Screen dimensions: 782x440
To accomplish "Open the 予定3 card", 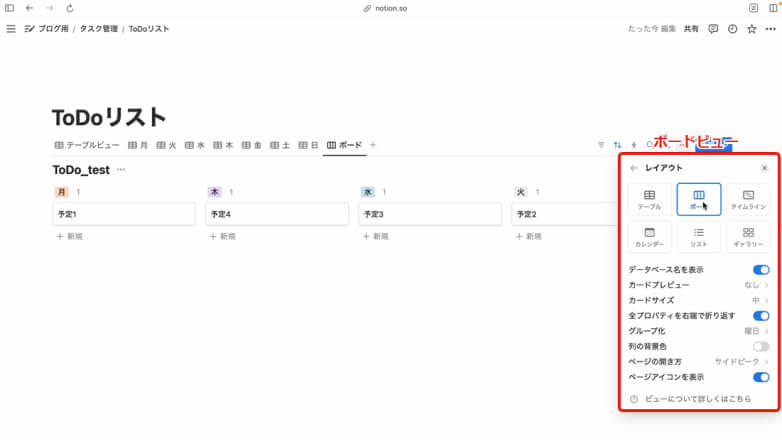I will click(x=430, y=214).
